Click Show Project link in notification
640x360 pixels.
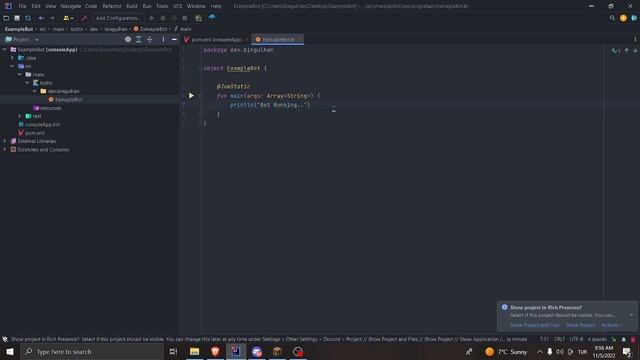[x=580, y=325]
